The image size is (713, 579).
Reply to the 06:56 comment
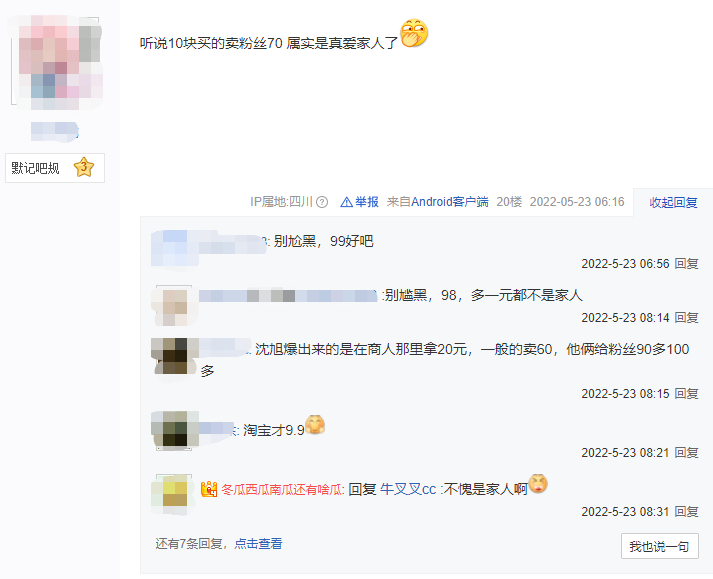point(686,264)
